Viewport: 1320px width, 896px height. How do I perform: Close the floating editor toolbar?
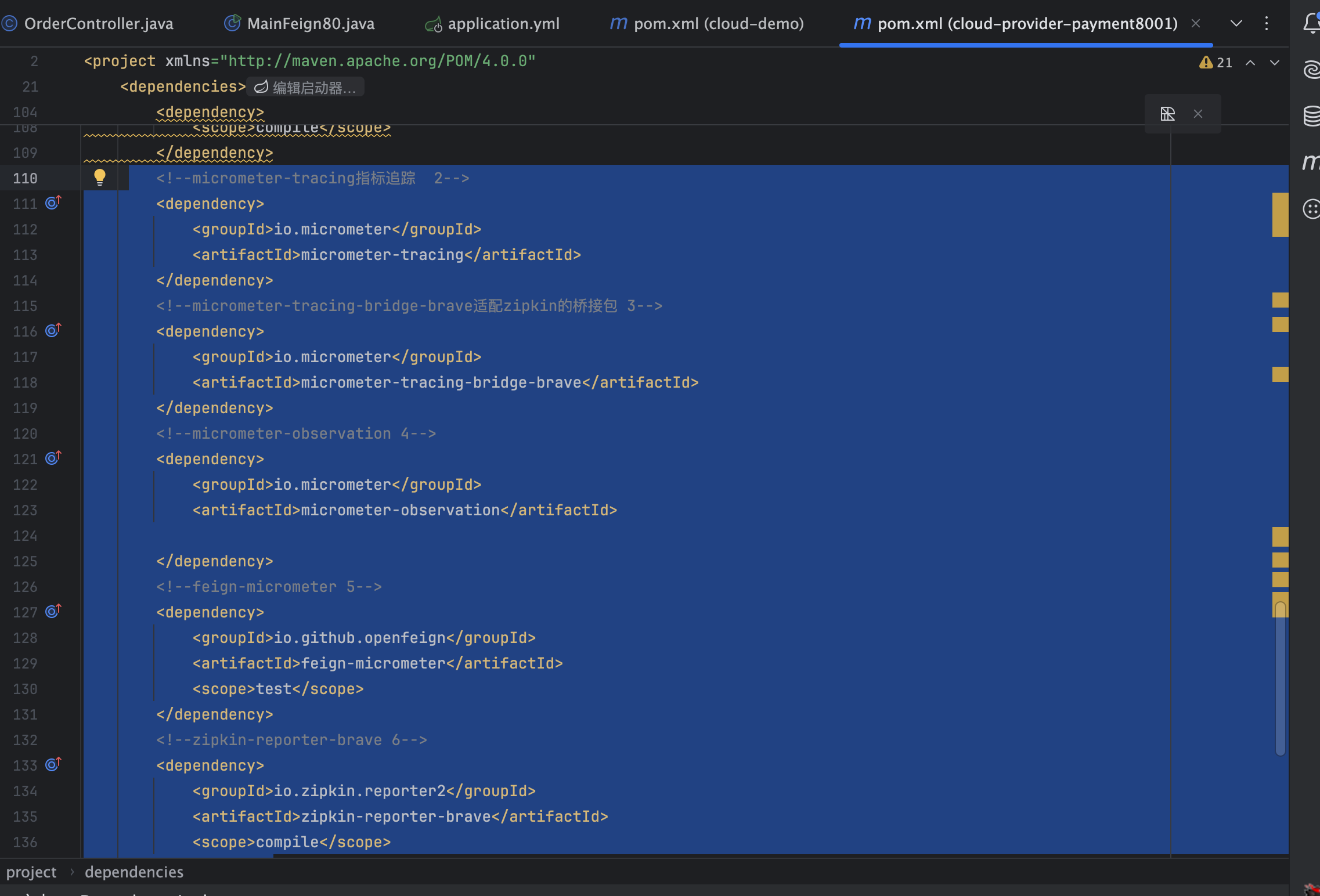click(1198, 114)
